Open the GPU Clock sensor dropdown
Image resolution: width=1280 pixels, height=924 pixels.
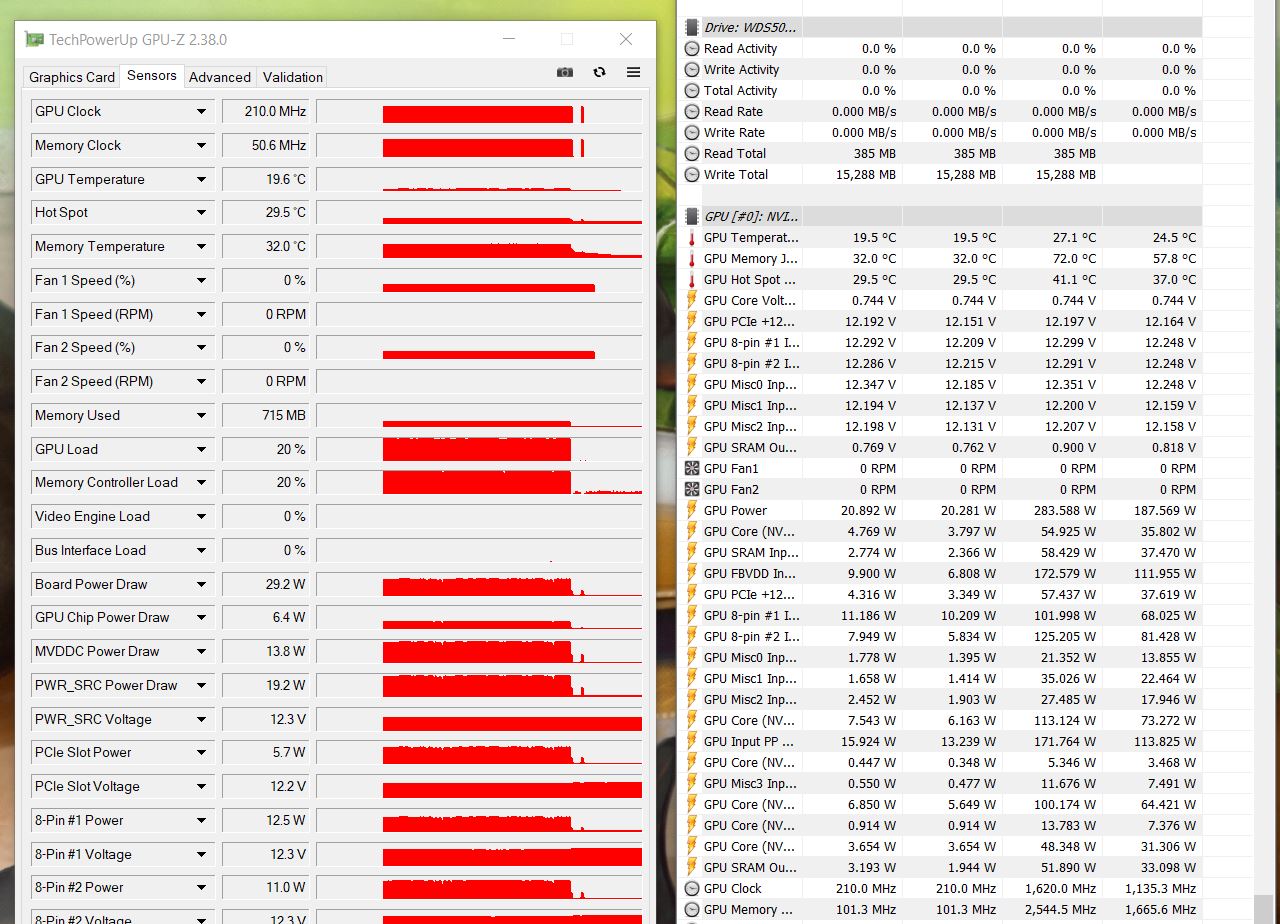click(x=201, y=112)
